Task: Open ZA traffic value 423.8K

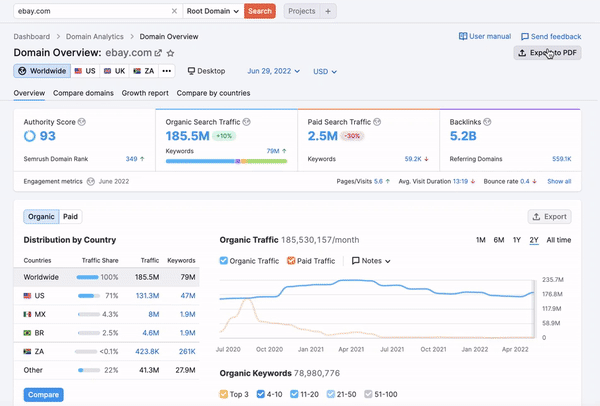Action: click(147, 351)
